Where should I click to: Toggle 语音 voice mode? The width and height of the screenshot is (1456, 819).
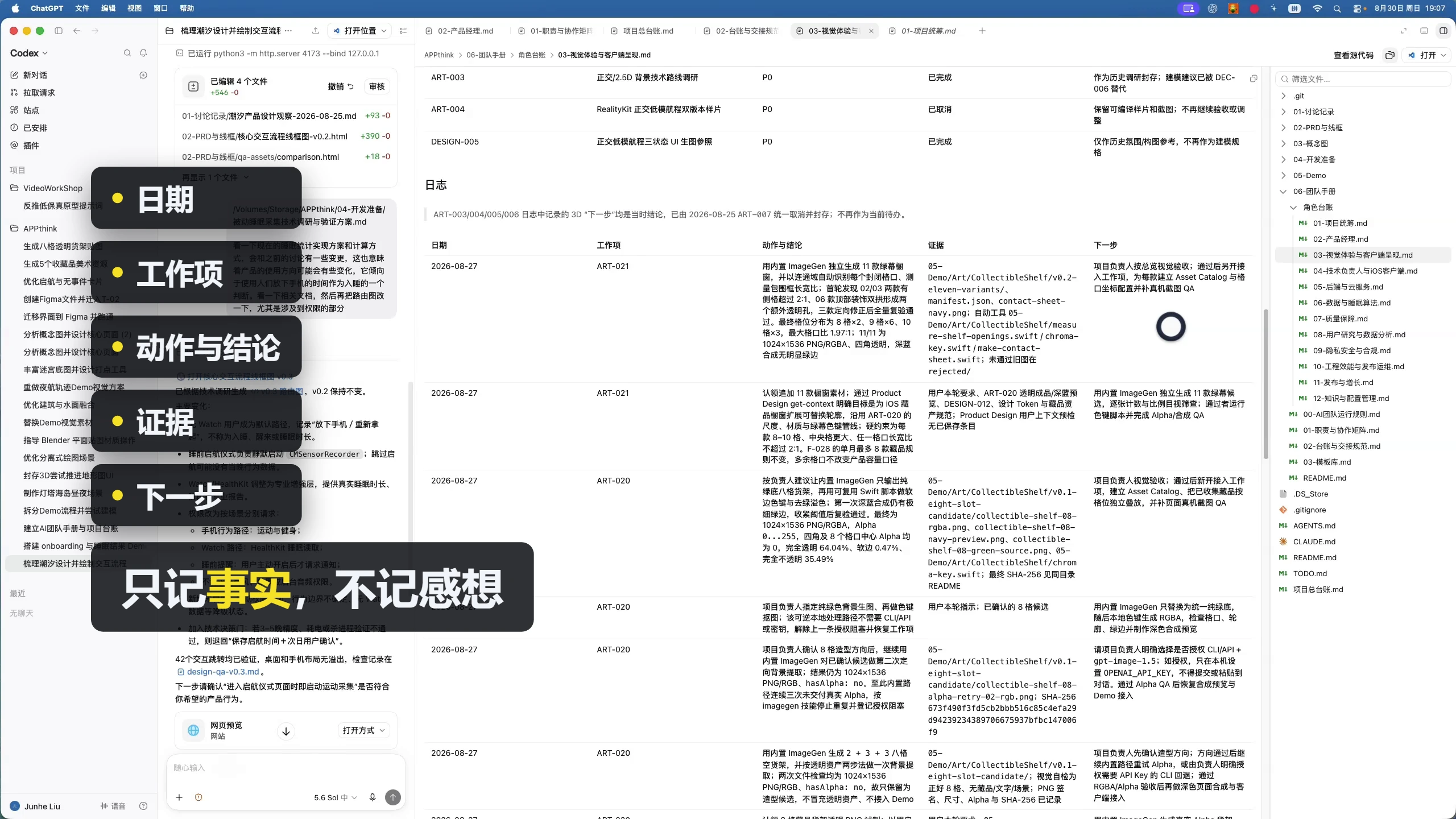(x=113, y=806)
